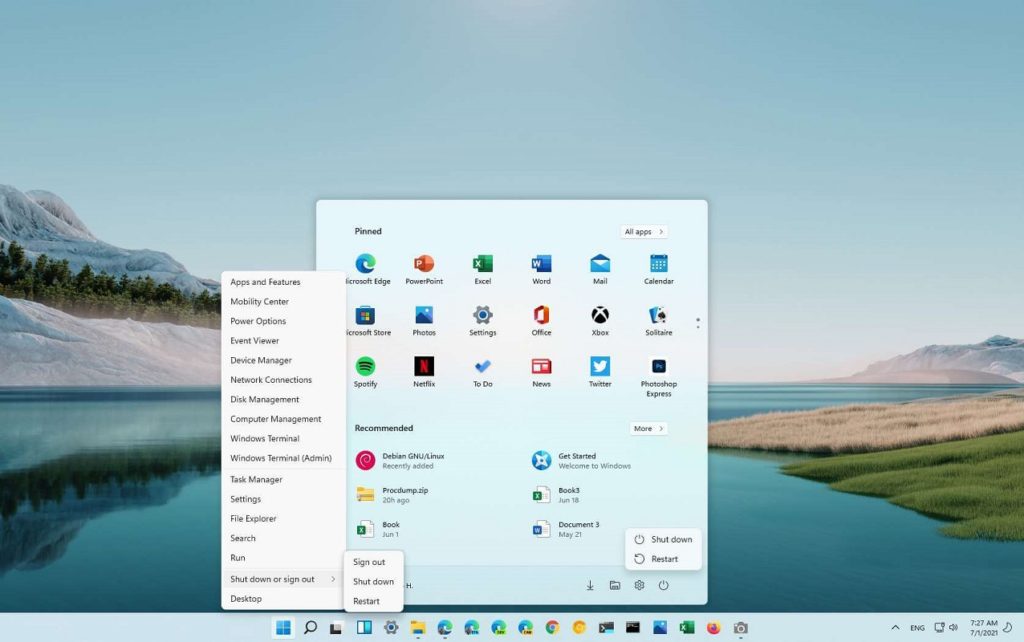Click the pinned apps page dots
Image resolution: width=1024 pixels, height=642 pixels.
coord(698,323)
